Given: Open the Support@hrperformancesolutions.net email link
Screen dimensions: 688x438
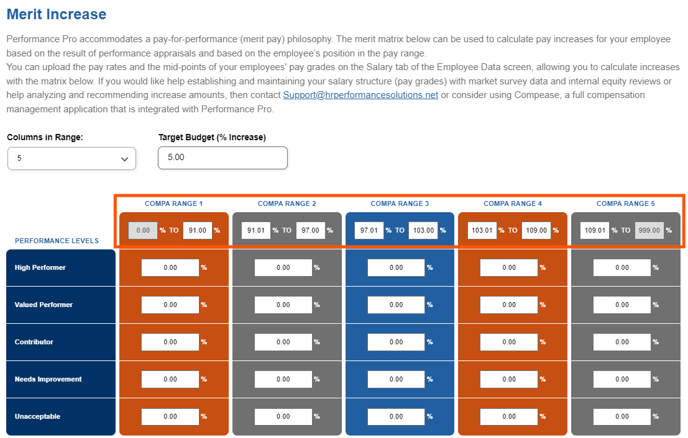Looking at the screenshot, I should (x=360, y=95).
